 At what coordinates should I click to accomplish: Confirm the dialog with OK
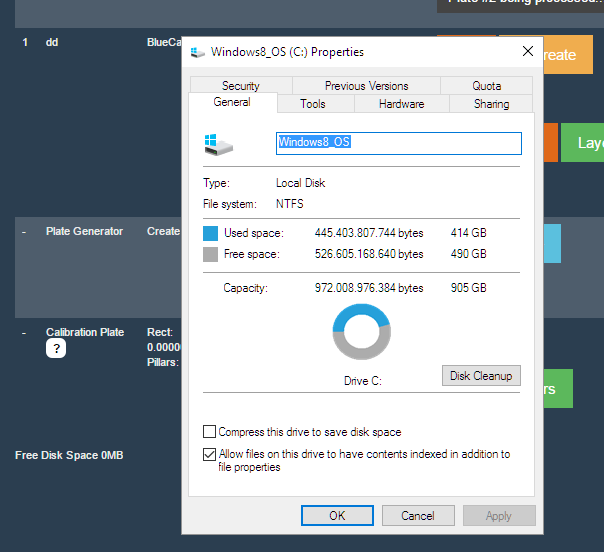pyautogui.click(x=337, y=515)
